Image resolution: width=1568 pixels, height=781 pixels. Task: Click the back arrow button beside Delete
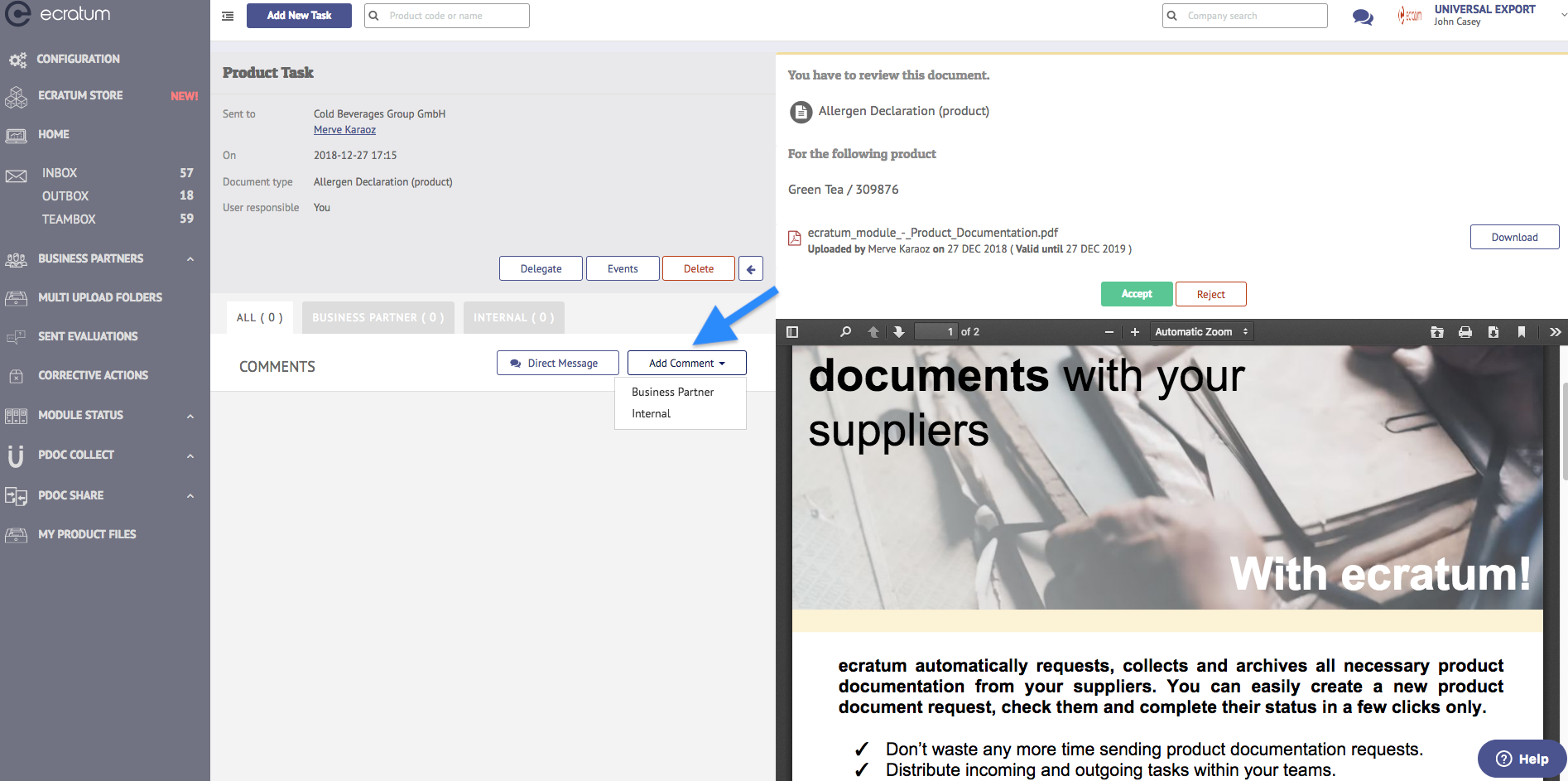coord(751,269)
